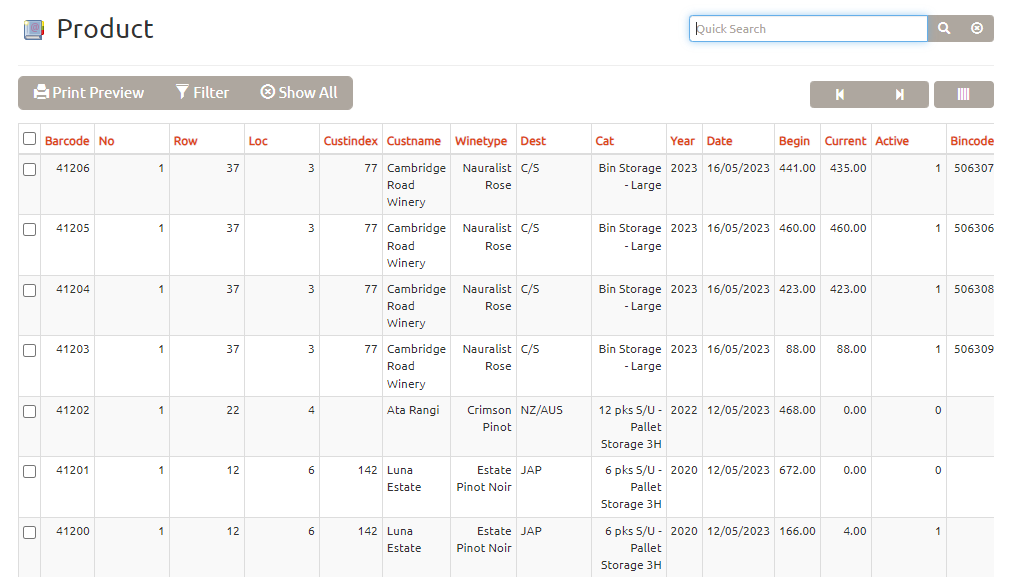
Task: Click begin value 468.00
Action: (x=797, y=410)
